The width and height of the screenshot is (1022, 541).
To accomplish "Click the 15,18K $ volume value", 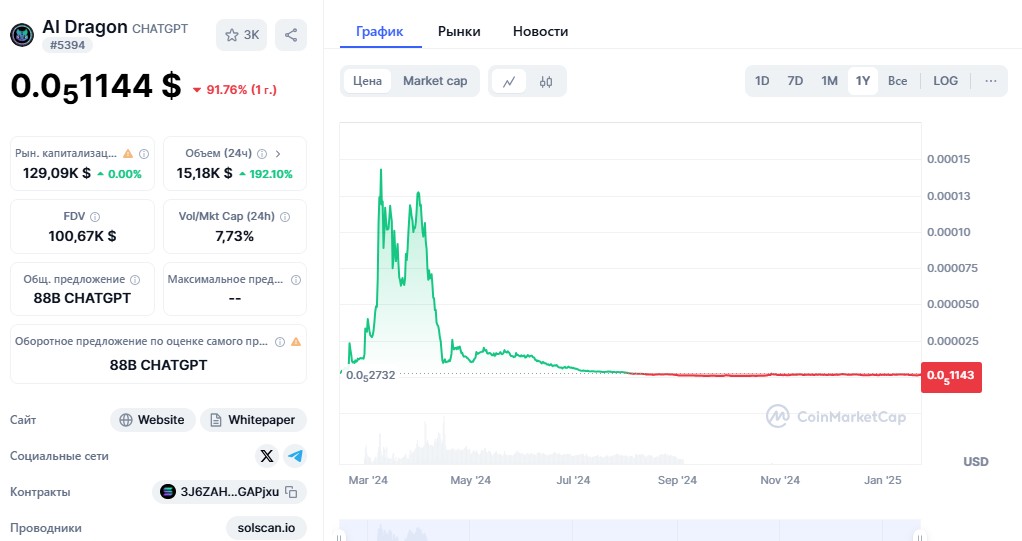I will pyautogui.click(x=204, y=173).
